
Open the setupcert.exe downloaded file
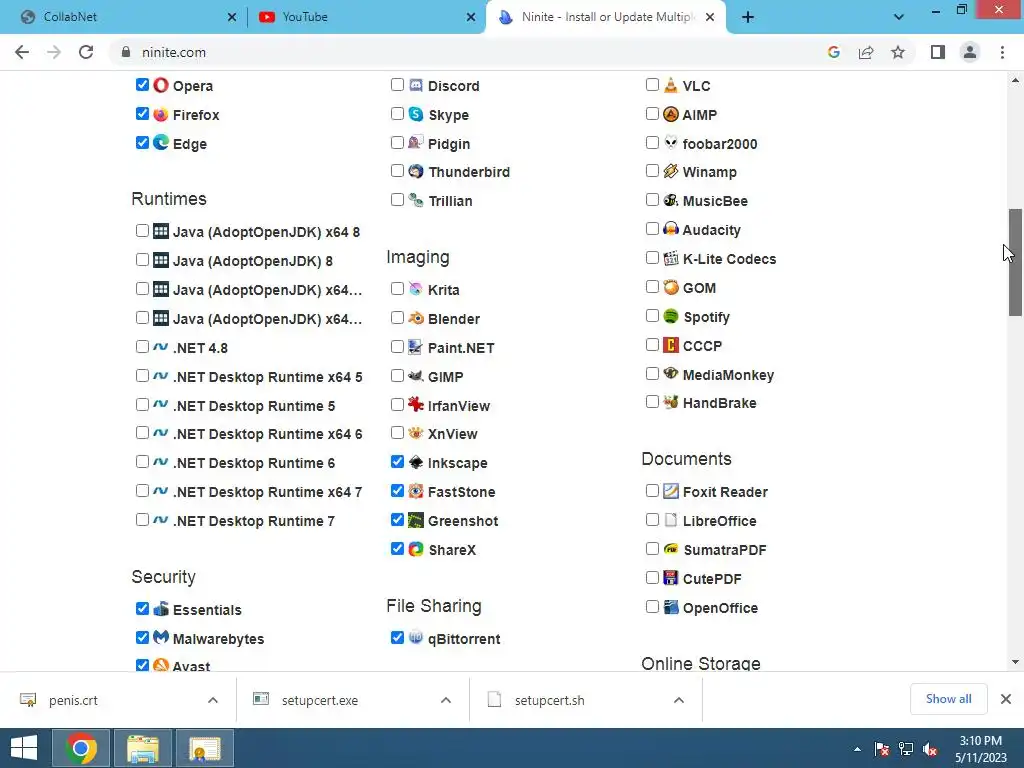(x=319, y=700)
